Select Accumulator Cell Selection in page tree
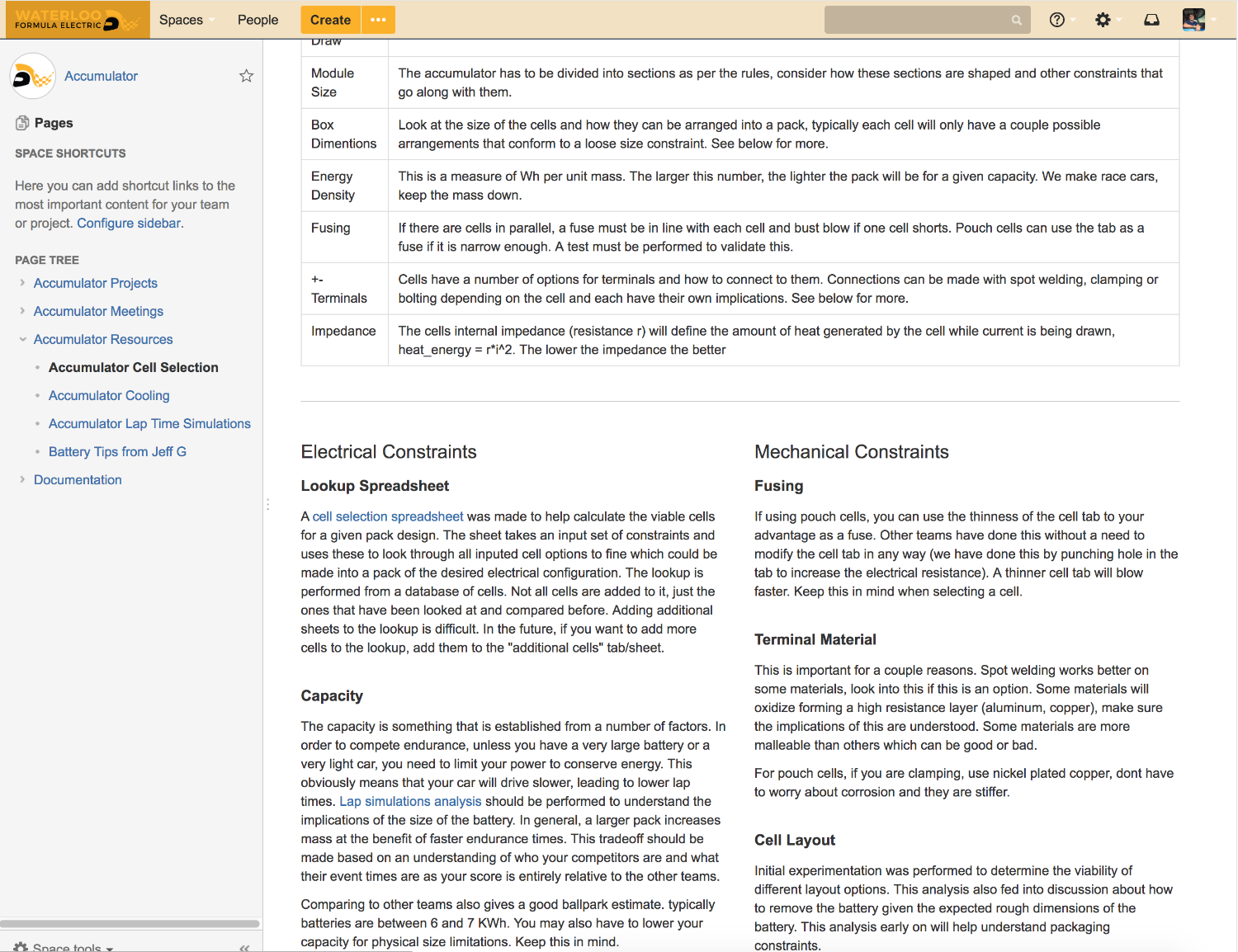Viewport: 1238px width, 952px height. (x=134, y=367)
